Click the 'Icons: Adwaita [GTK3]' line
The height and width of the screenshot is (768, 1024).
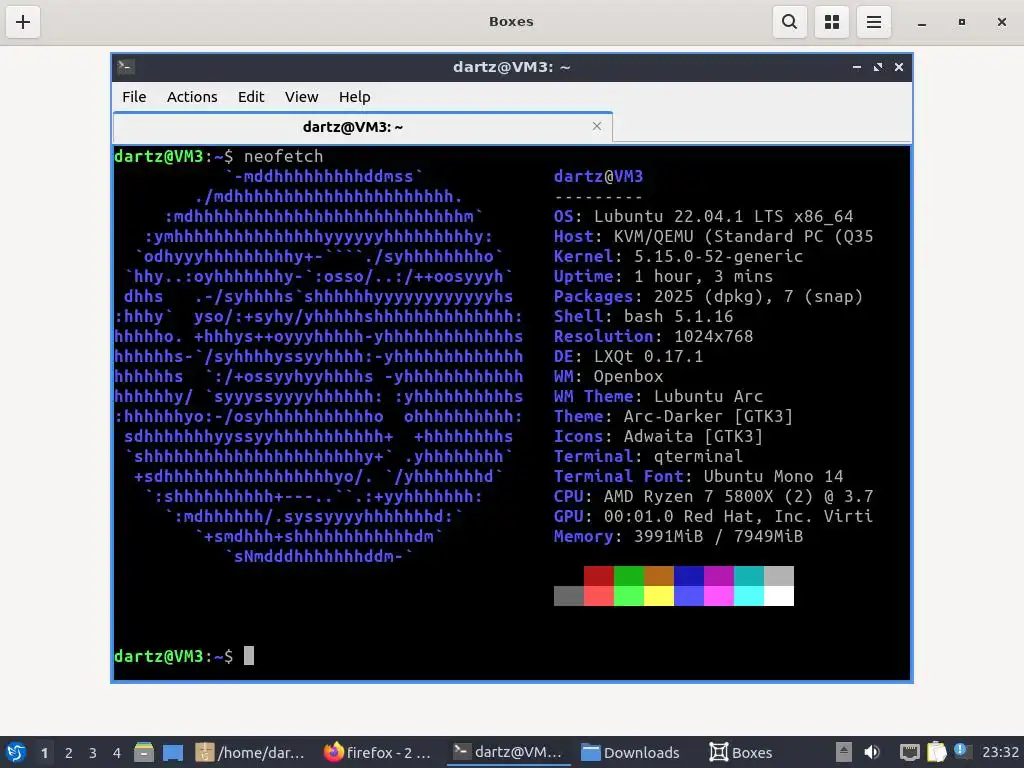[x=658, y=436]
